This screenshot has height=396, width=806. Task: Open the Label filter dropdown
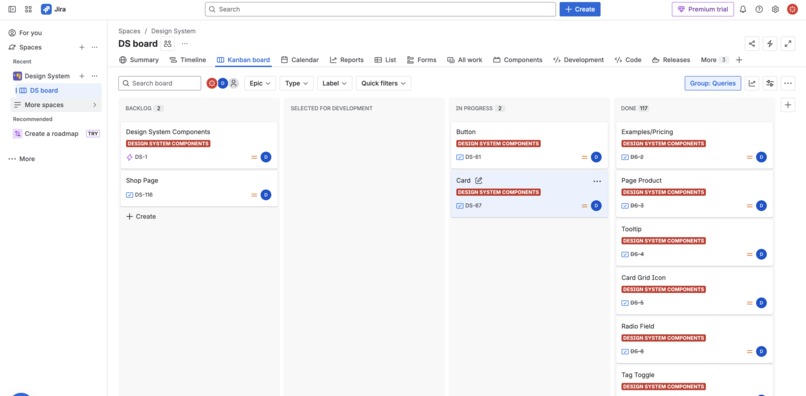[335, 83]
